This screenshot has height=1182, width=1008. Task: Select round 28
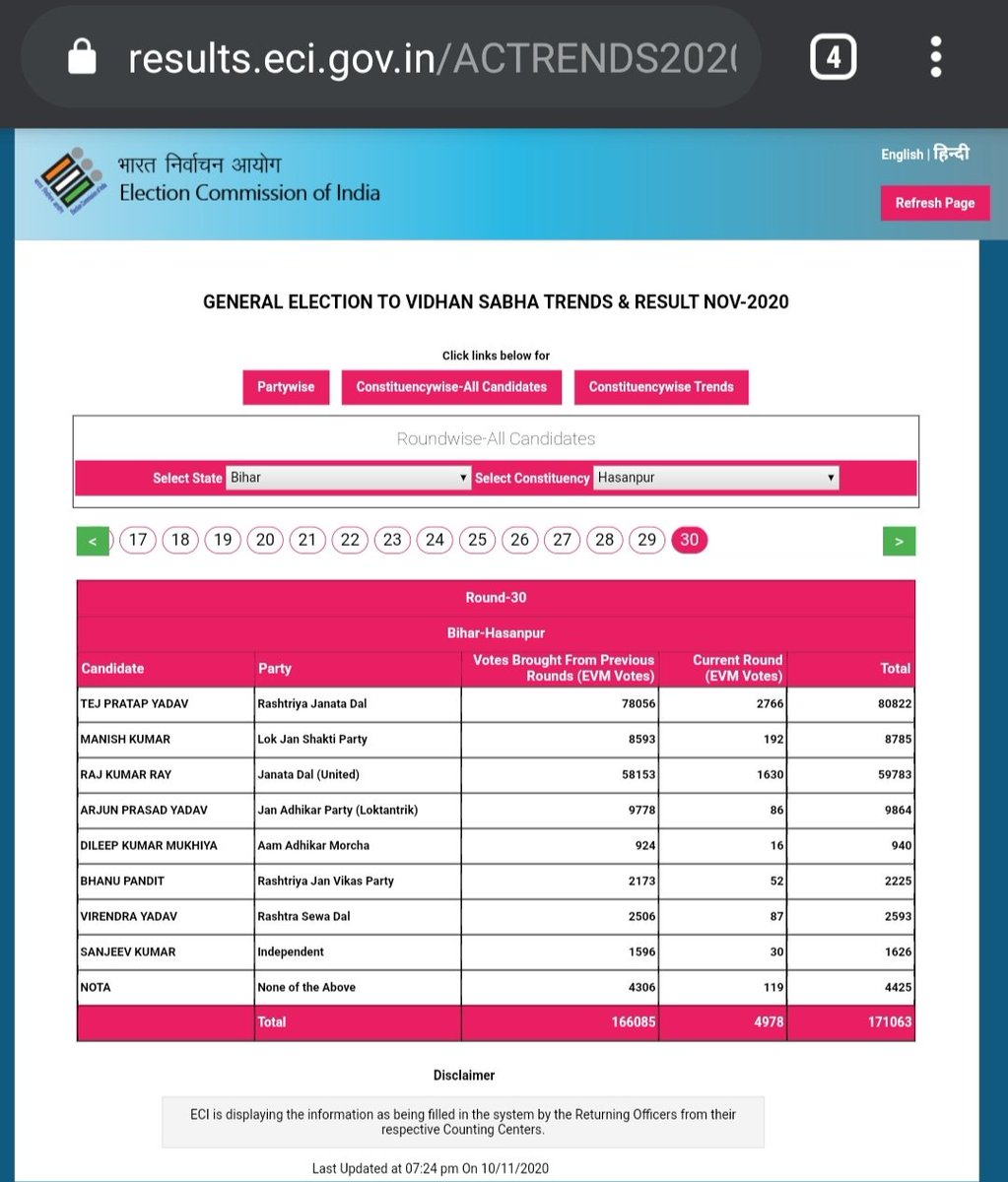(x=604, y=540)
